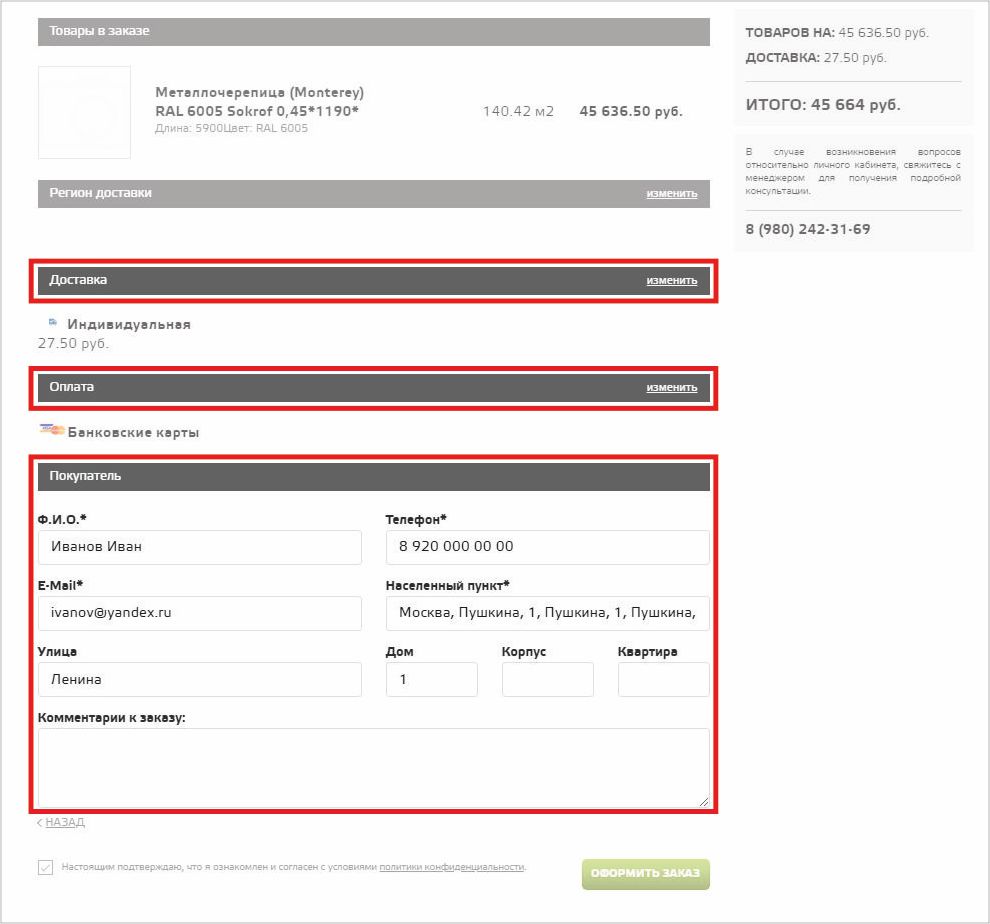Click the individual delivery truck icon
990x924 pixels.
[53, 323]
